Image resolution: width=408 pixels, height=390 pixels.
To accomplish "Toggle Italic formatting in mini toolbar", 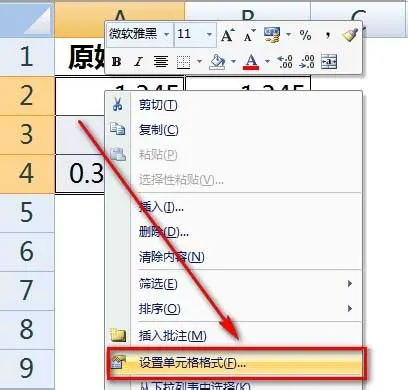I will point(138,62).
